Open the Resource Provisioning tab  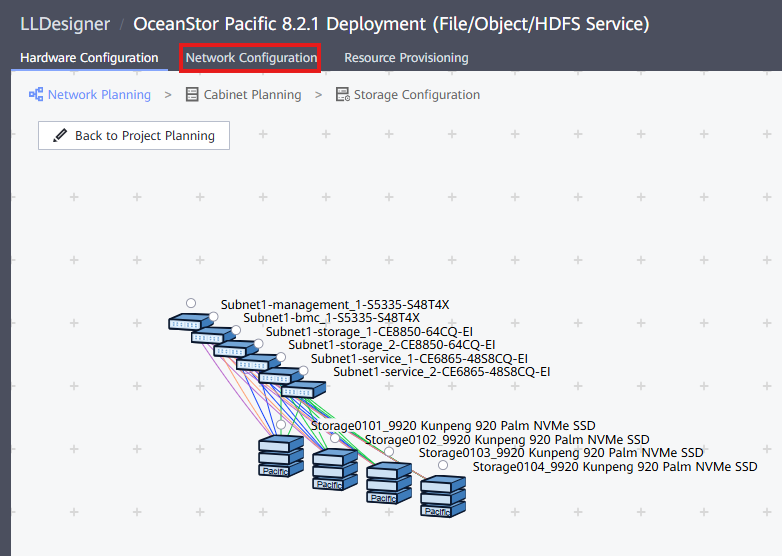tap(406, 58)
